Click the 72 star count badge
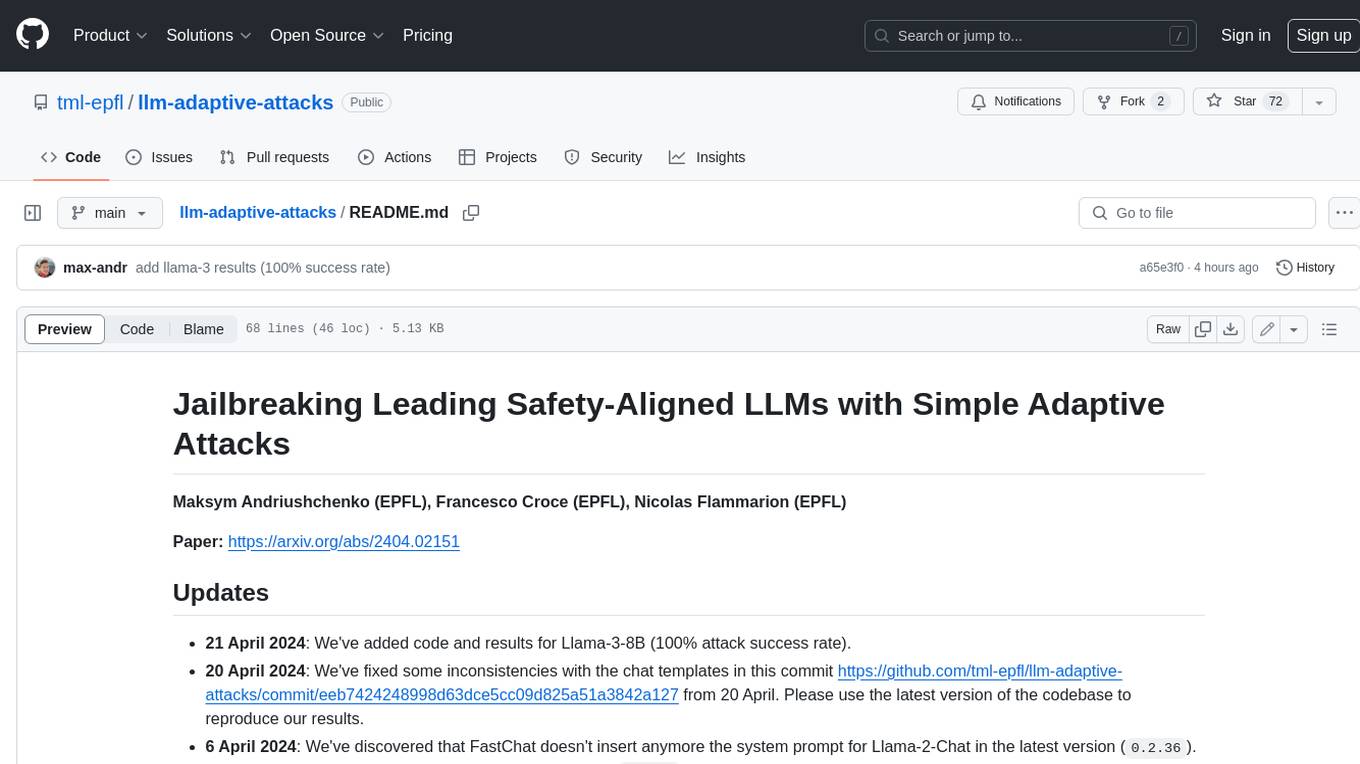Screen dimensions: 1360x764 click(x=1275, y=102)
